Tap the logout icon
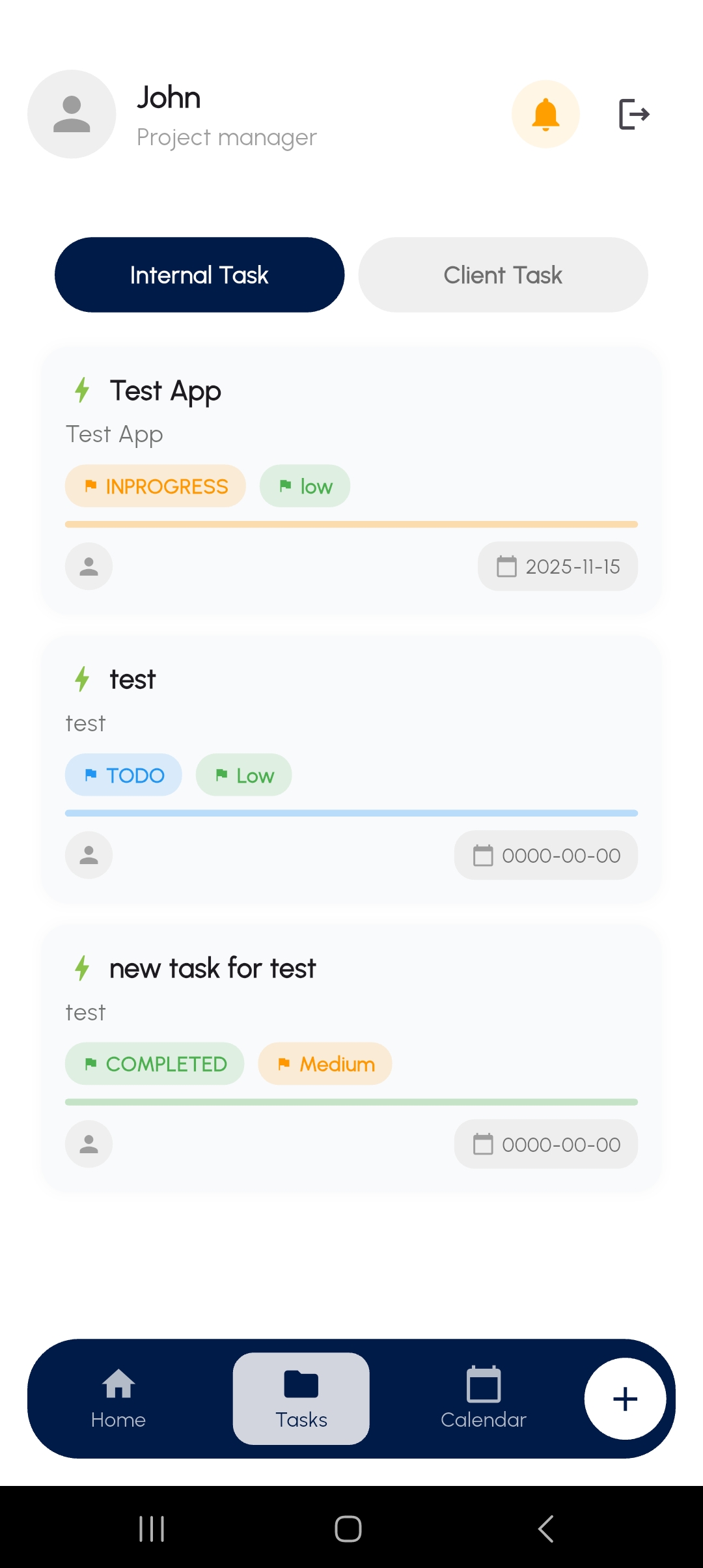703x1568 pixels. click(x=633, y=115)
